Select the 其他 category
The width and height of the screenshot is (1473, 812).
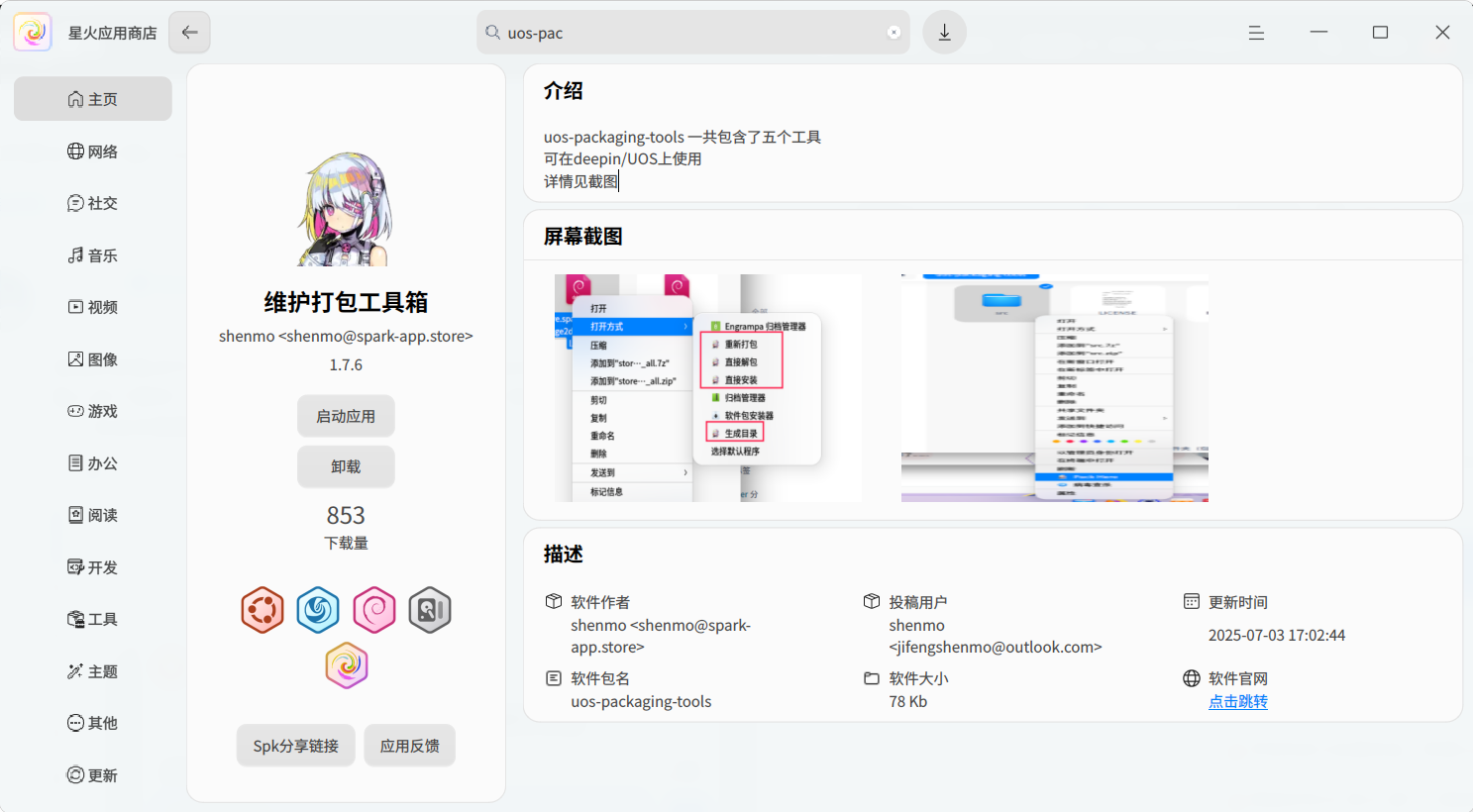93,723
